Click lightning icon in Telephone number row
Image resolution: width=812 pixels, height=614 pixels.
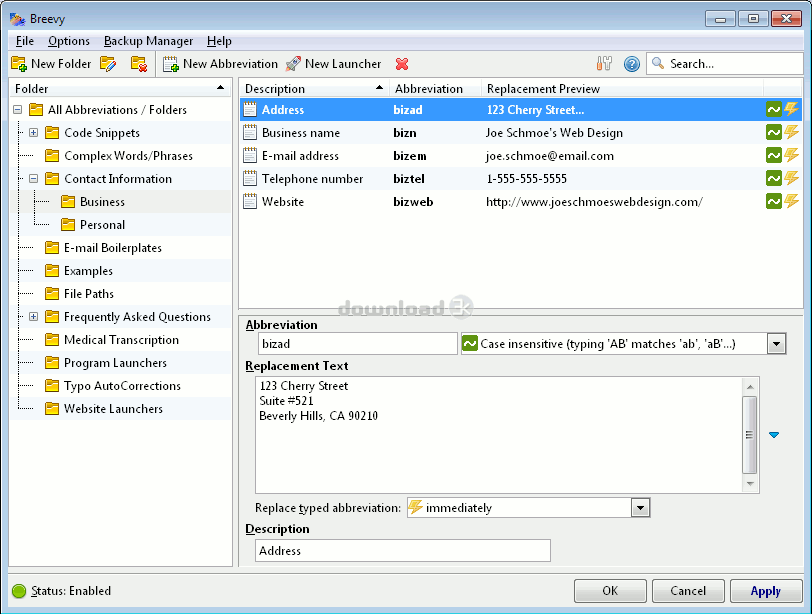coord(791,179)
